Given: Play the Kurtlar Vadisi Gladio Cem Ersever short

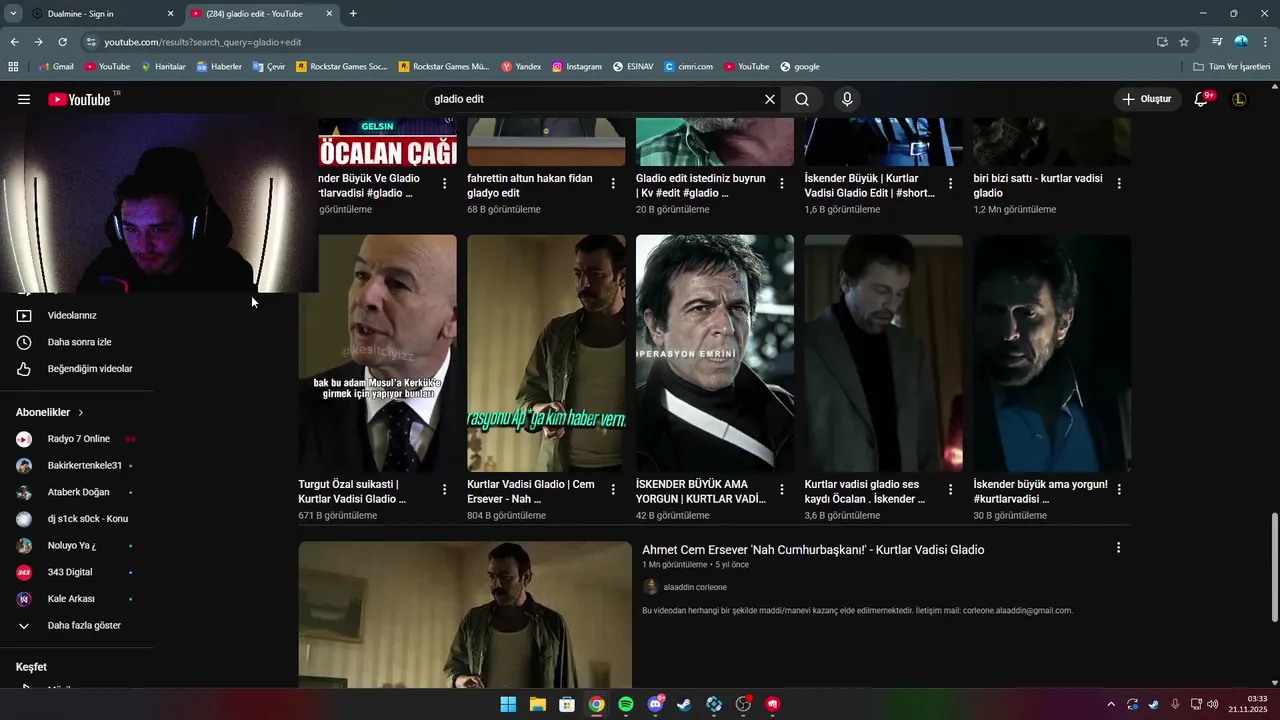Looking at the screenshot, I should coord(546,353).
